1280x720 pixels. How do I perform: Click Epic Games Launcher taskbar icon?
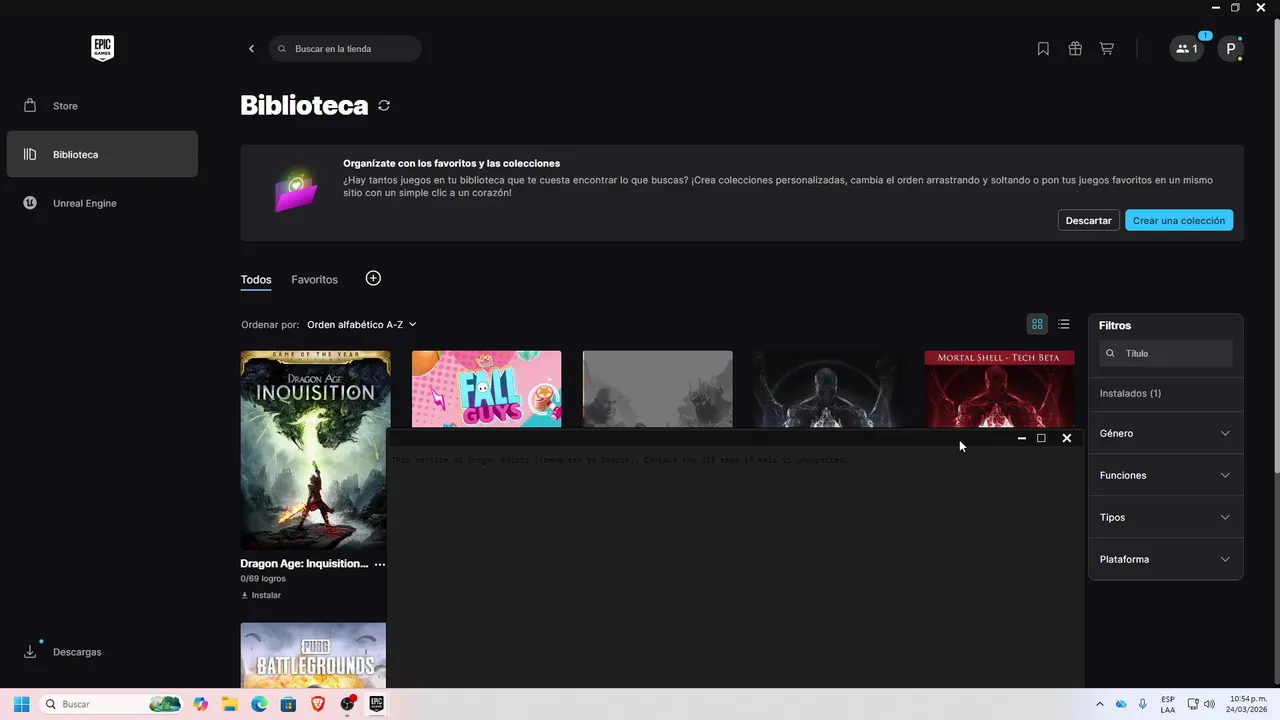[x=377, y=704]
